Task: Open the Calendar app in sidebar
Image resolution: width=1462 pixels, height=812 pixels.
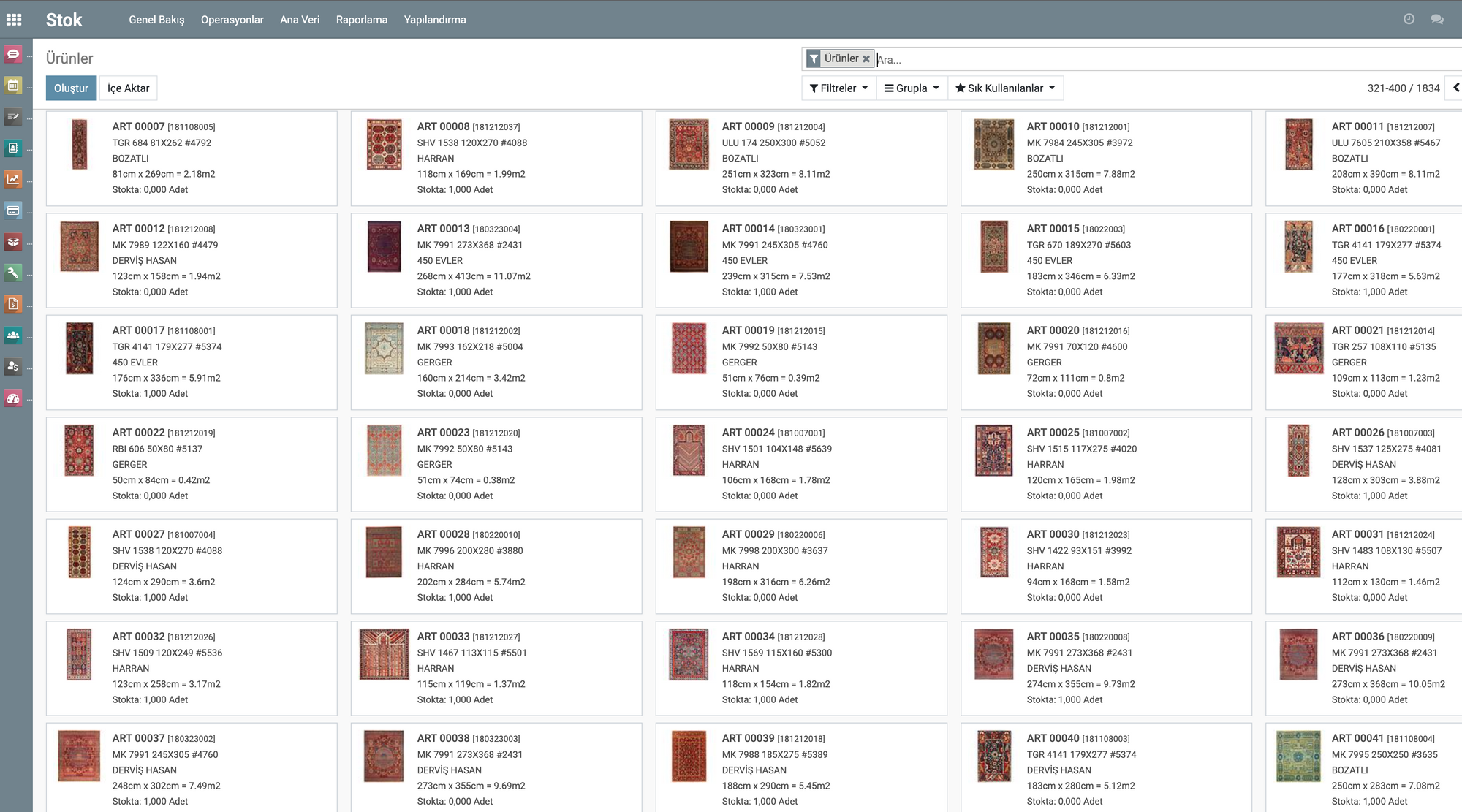Action: click(13, 86)
